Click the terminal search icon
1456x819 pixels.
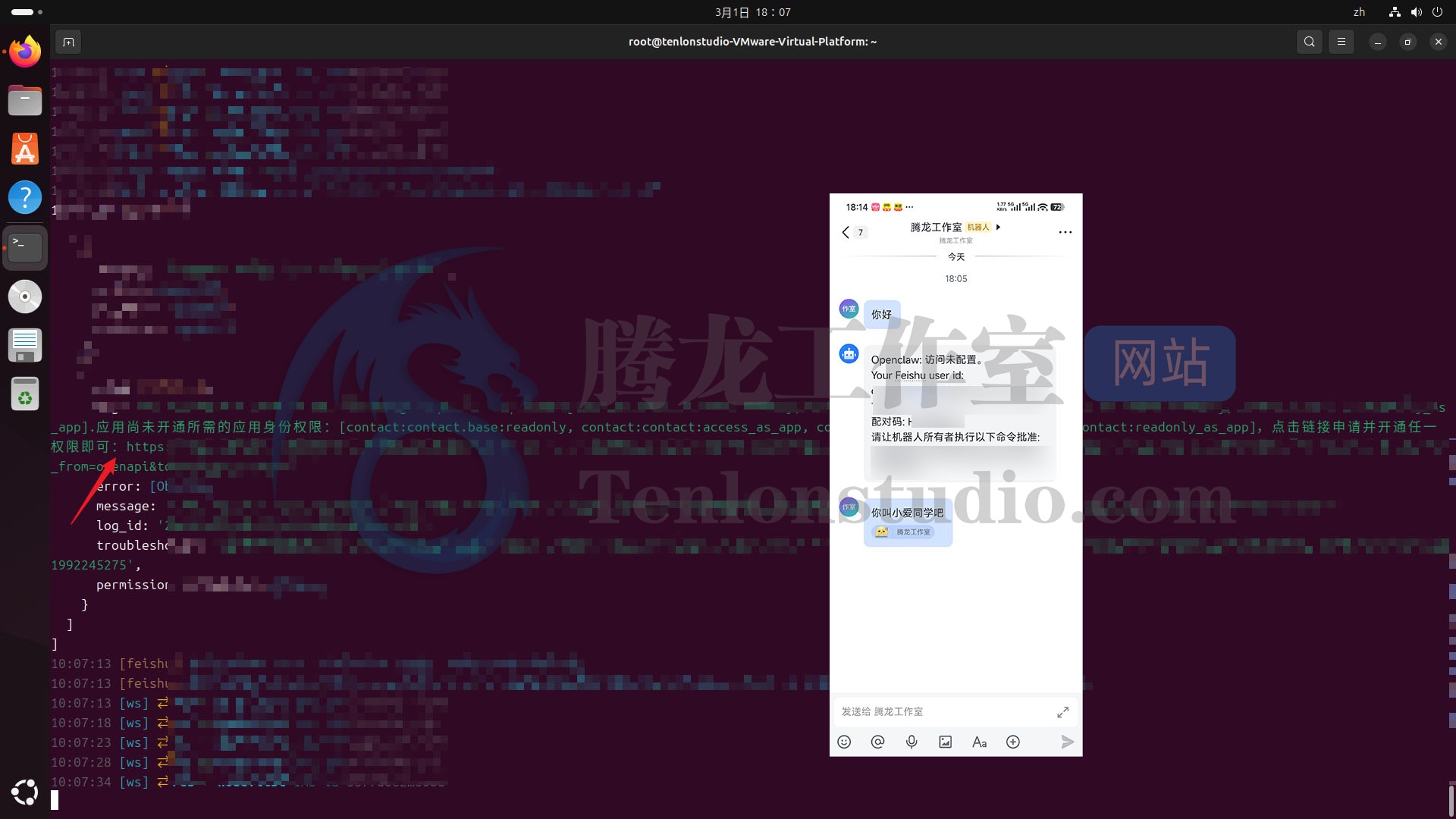[x=1309, y=42]
